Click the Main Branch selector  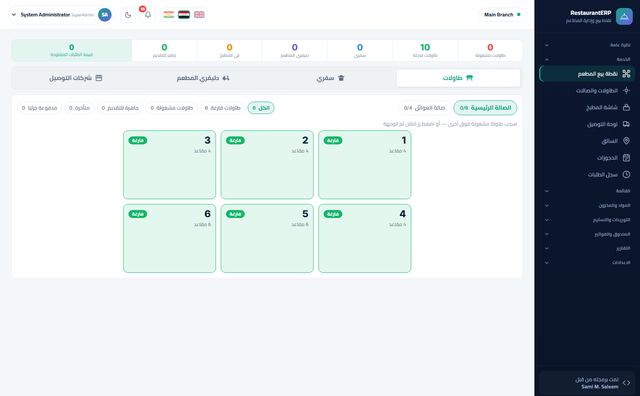pos(502,15)
